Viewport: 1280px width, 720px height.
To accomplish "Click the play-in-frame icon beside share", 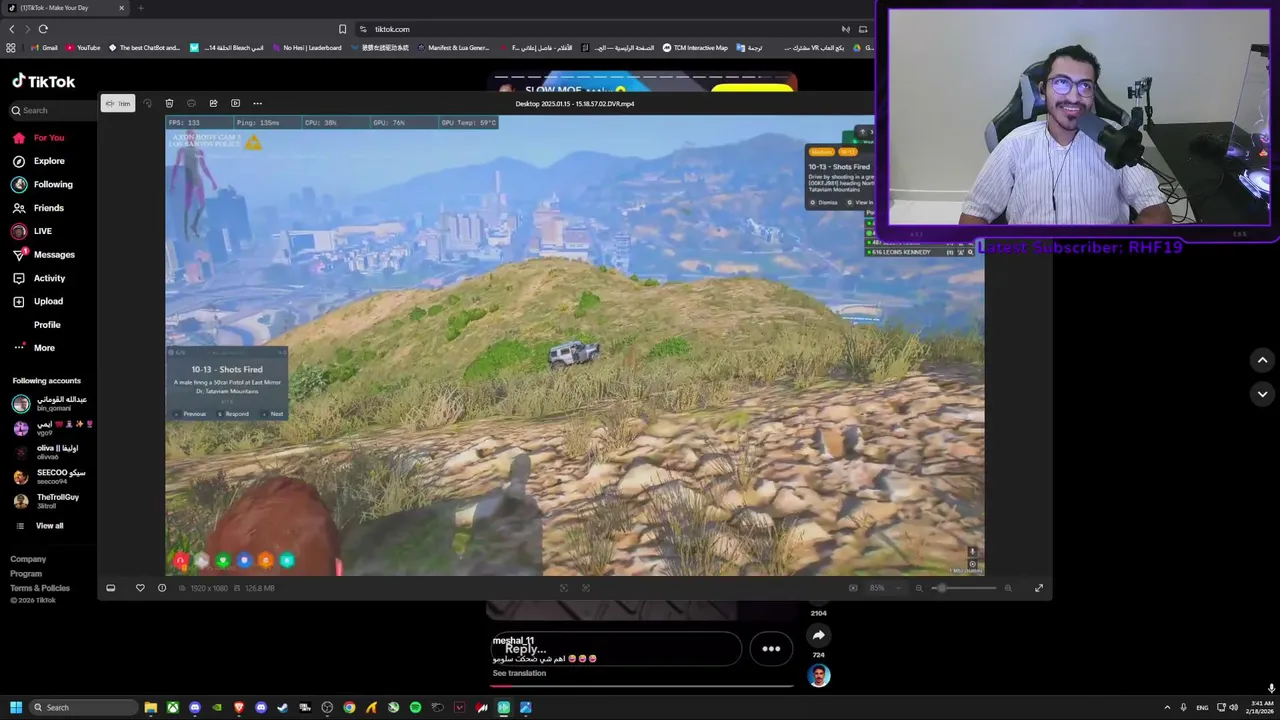I will click(x=236, y=103).
